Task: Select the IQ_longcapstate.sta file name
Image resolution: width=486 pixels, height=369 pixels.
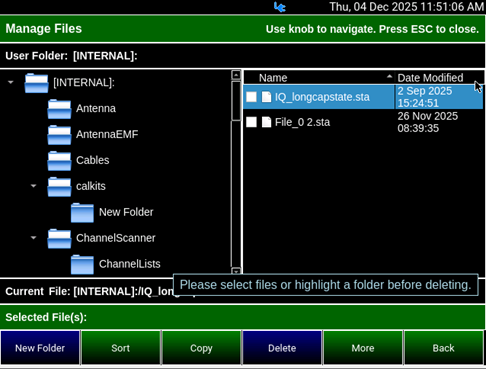Action: point(322,97)
